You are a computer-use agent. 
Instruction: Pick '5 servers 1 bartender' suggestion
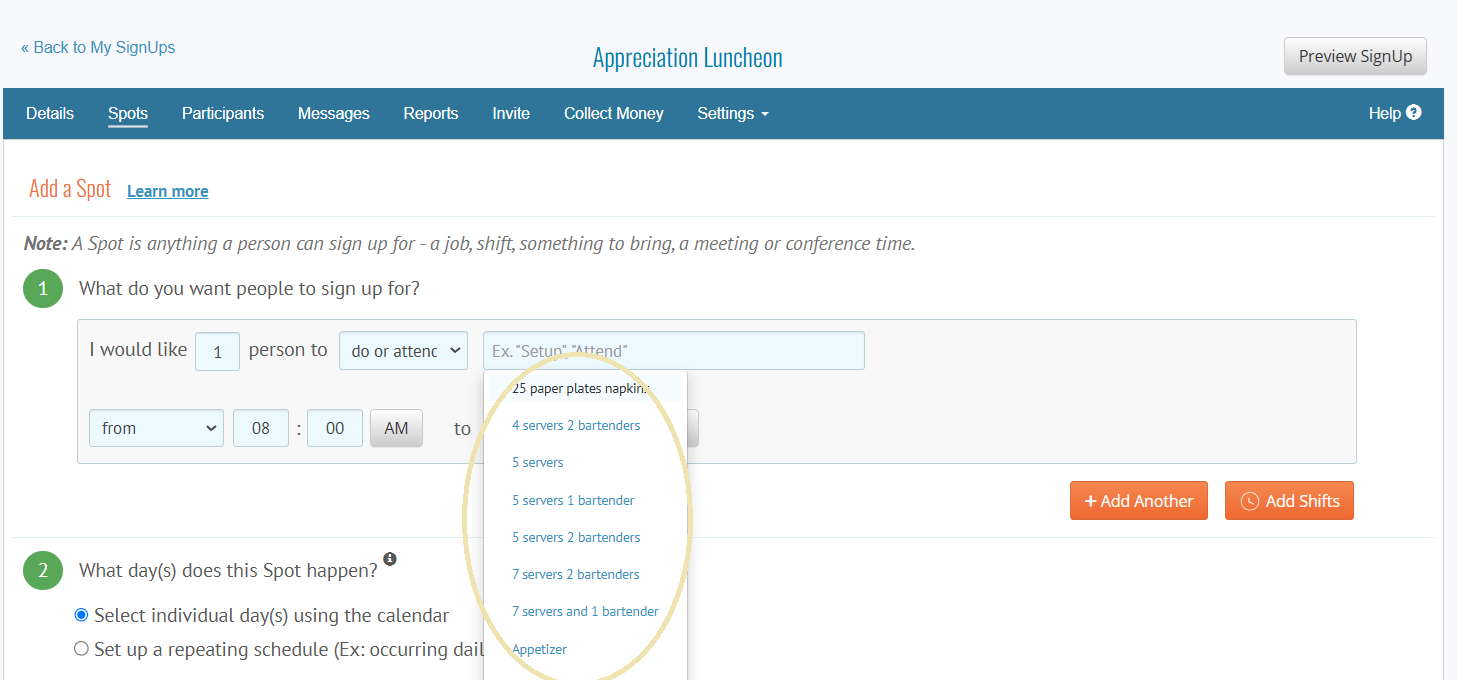pyautogui.click(x=573, y=500)
